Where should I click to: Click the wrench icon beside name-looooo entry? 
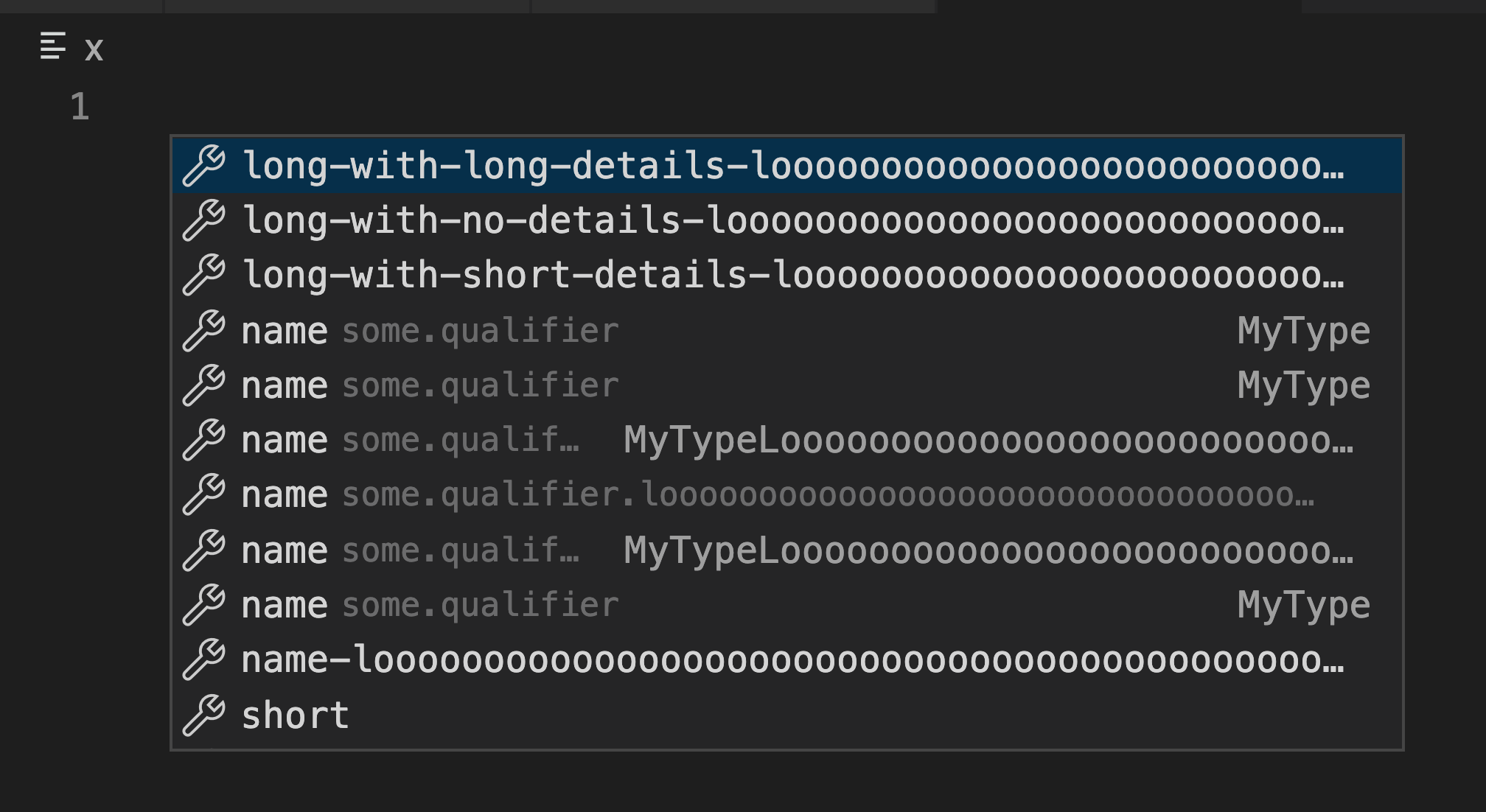click(x=207, y=657)
